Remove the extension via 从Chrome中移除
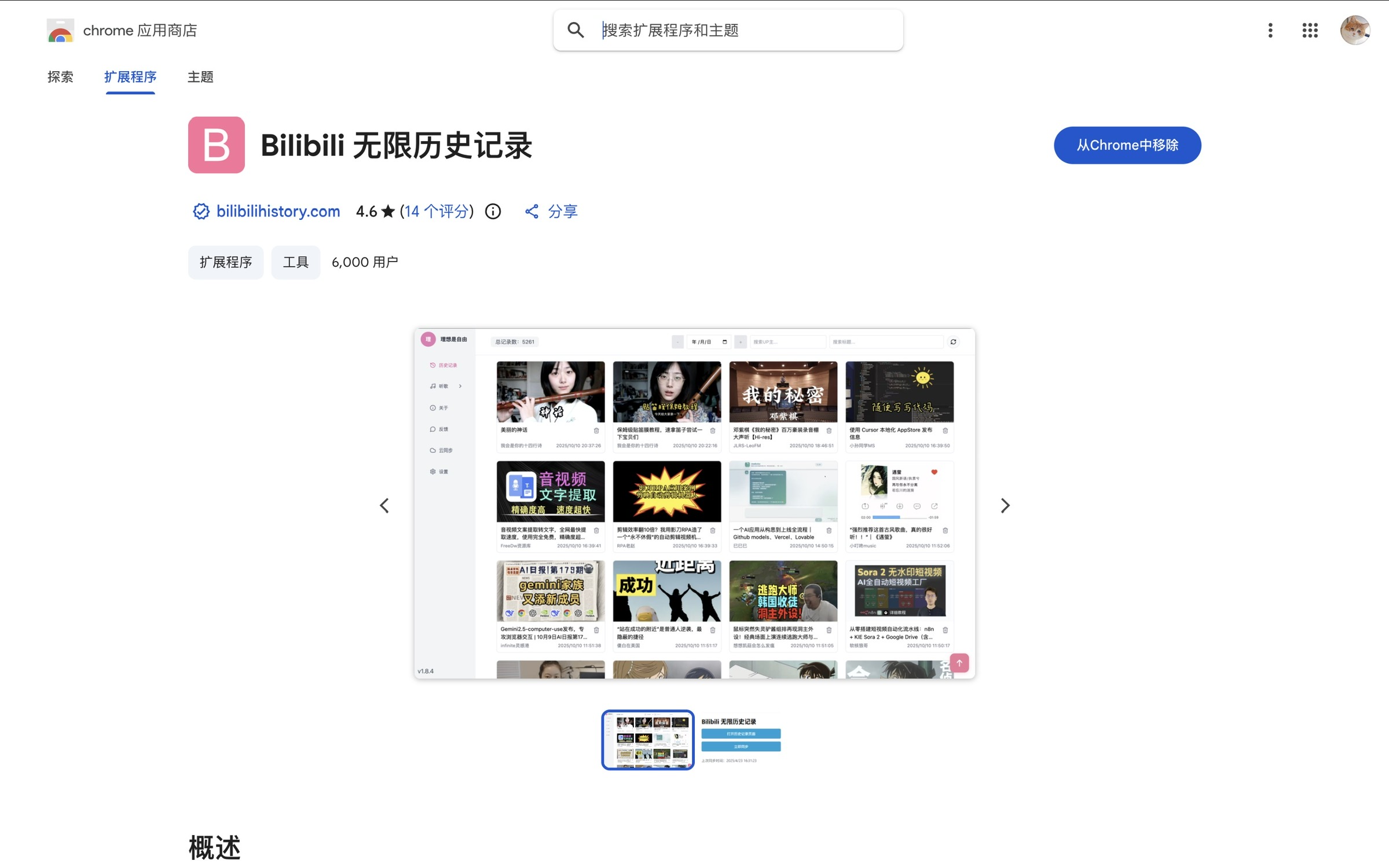This screenshot has height=868, width=1389. [1127, 145]
